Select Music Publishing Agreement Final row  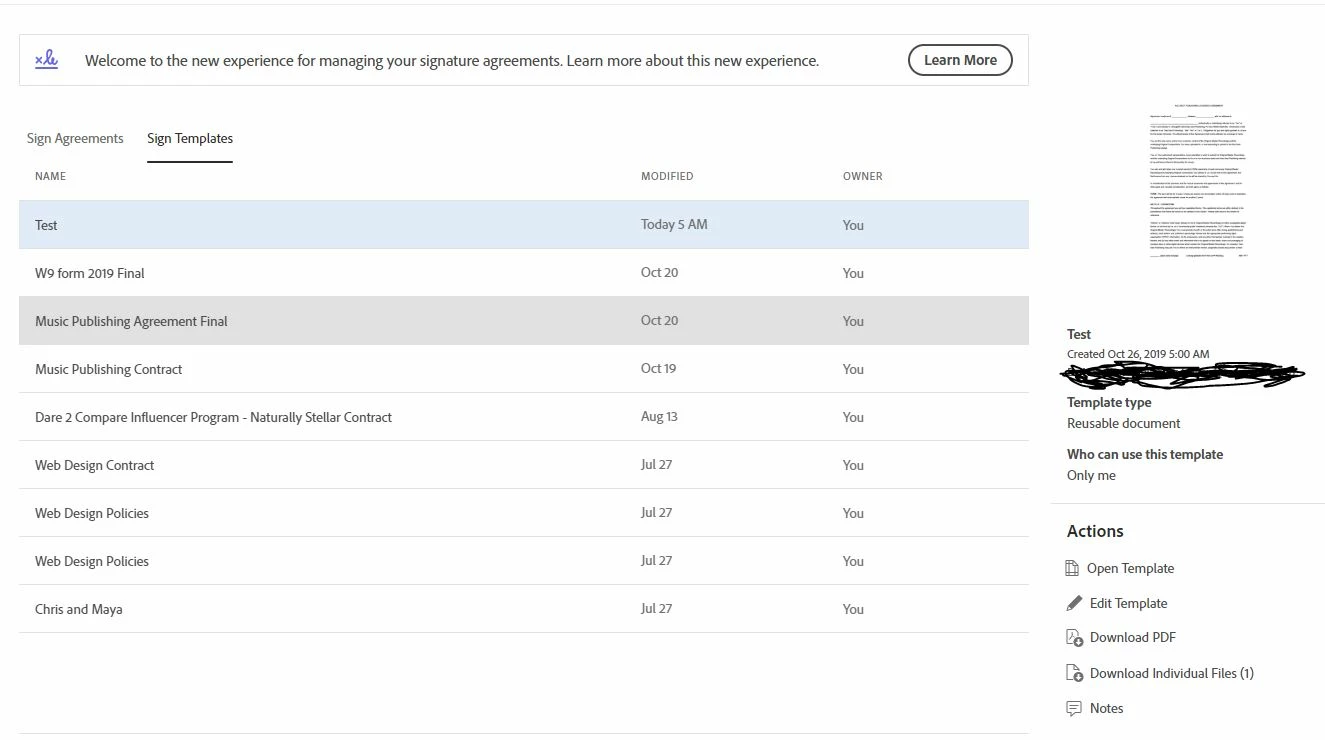523,321
